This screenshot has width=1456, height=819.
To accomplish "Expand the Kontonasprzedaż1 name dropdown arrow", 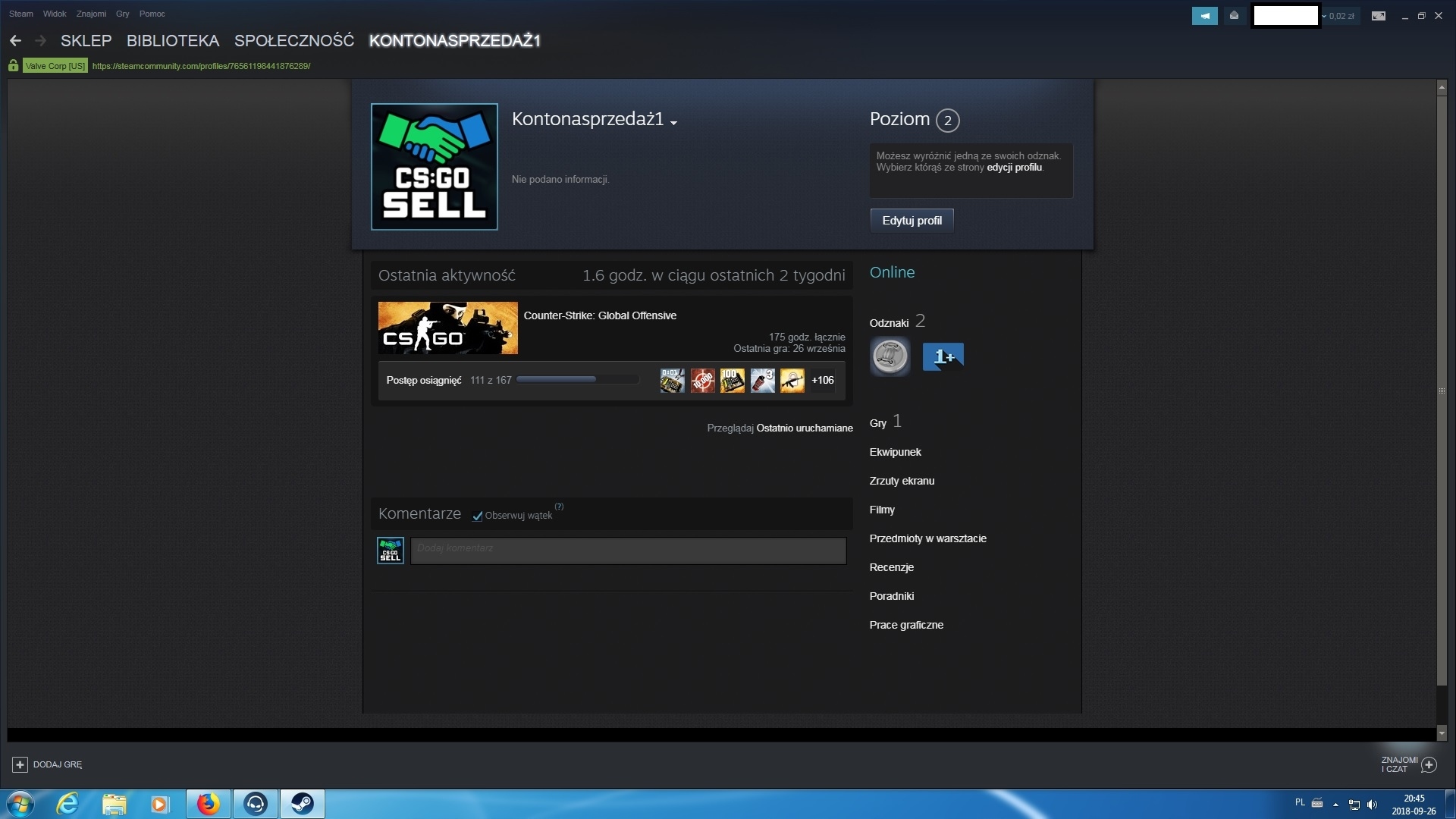I will 673,122.
